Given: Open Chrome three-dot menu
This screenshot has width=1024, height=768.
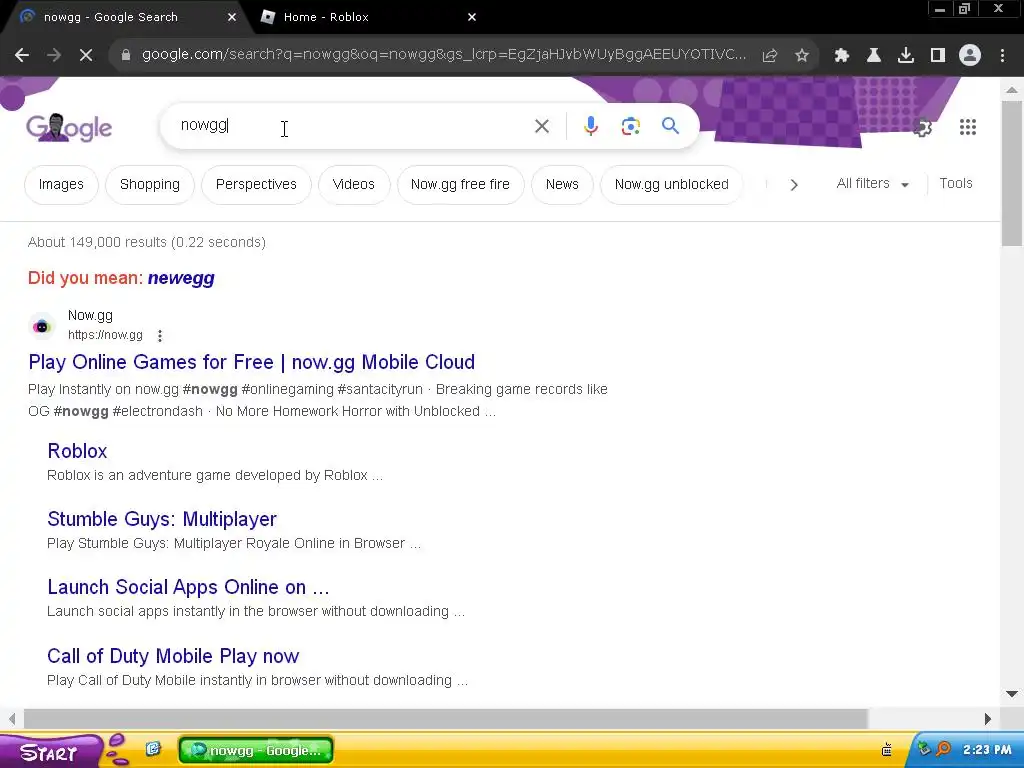Looking at the screenshot, I should pos(1002,56).
